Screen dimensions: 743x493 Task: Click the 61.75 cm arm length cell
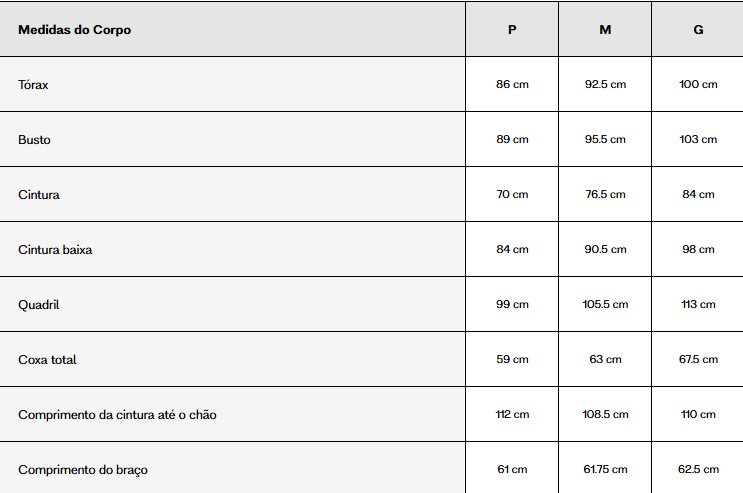click(x=605, y=468)
